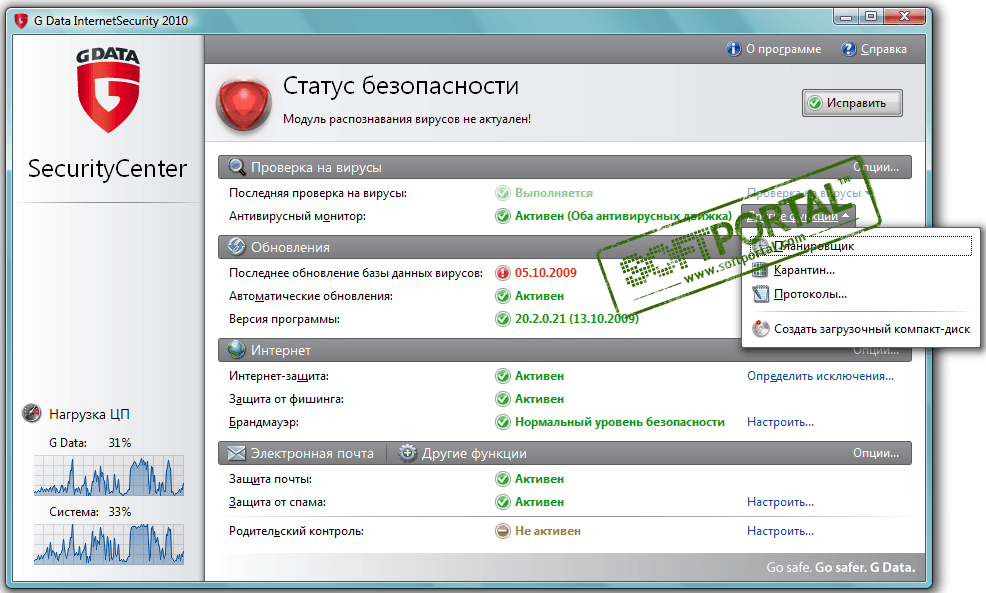Screen dimensions: 986x593
Task: Click green check icon for Интернет-защита
Action: (502, 376)
